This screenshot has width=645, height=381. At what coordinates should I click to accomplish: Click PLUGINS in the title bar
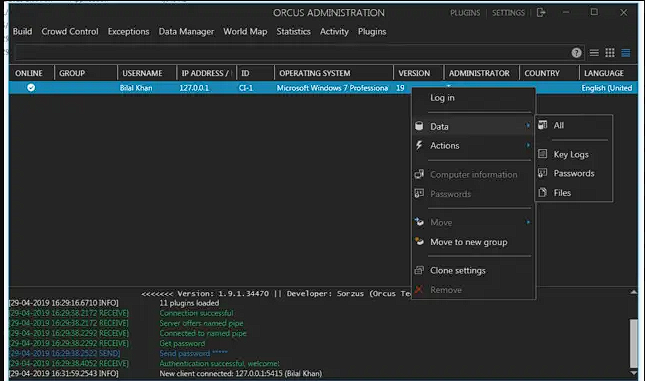point(465,13)
